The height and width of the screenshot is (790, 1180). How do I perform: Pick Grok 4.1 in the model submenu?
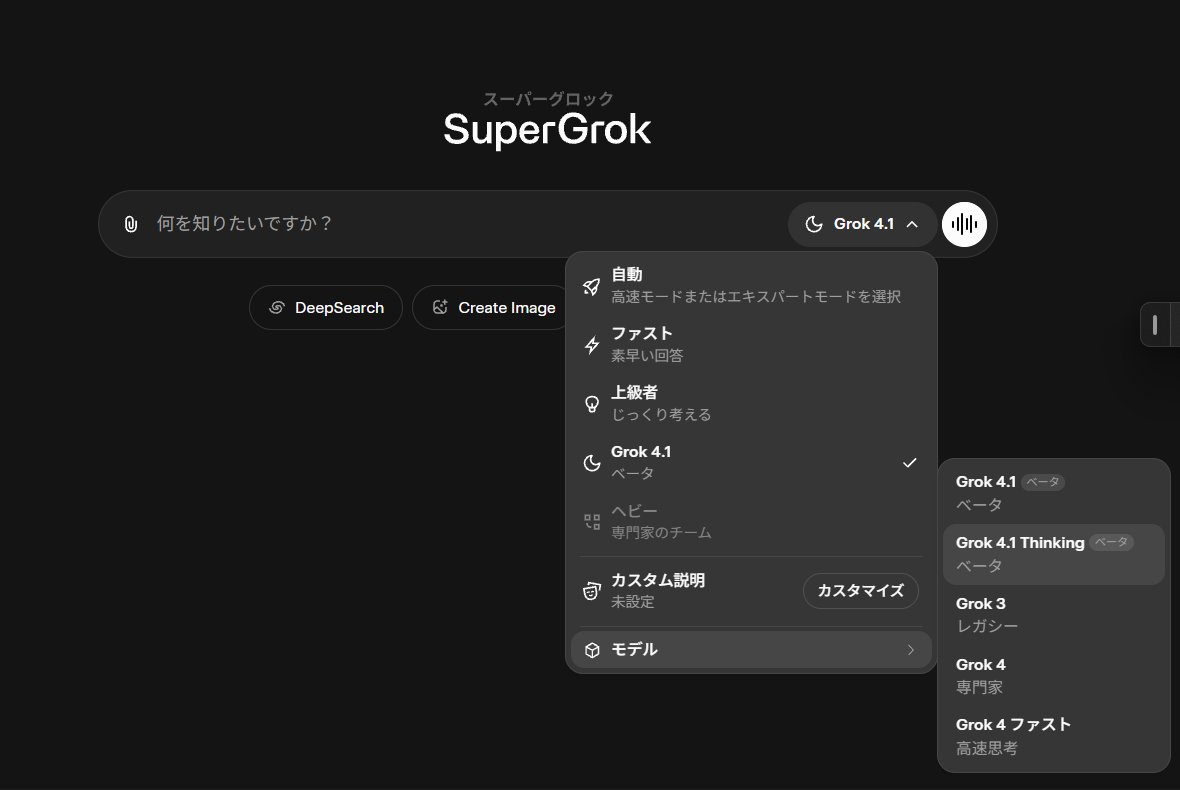point(1054,493)
